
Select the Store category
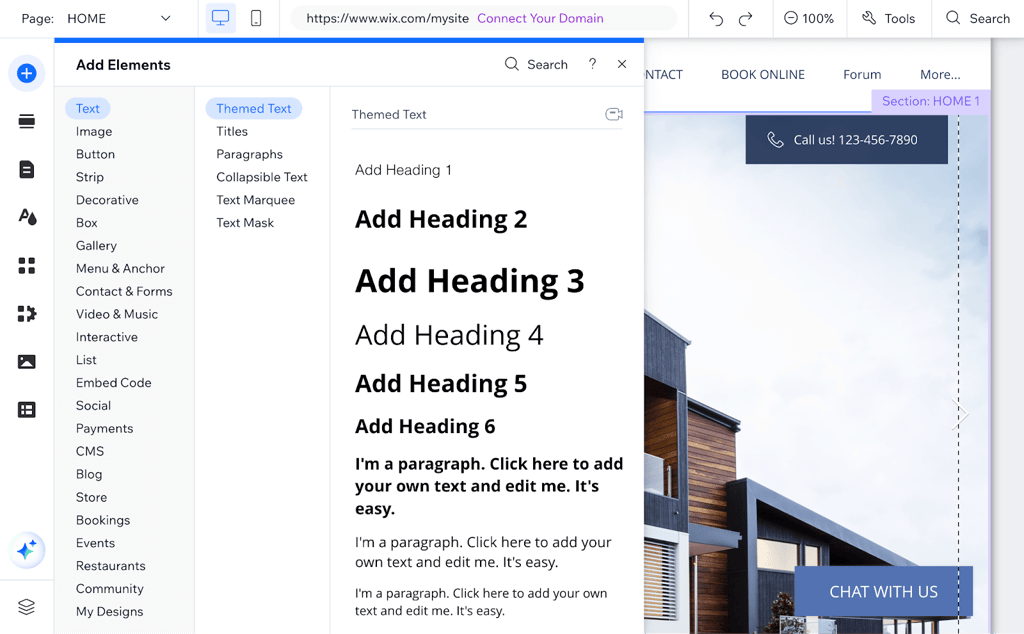[91, 497]
